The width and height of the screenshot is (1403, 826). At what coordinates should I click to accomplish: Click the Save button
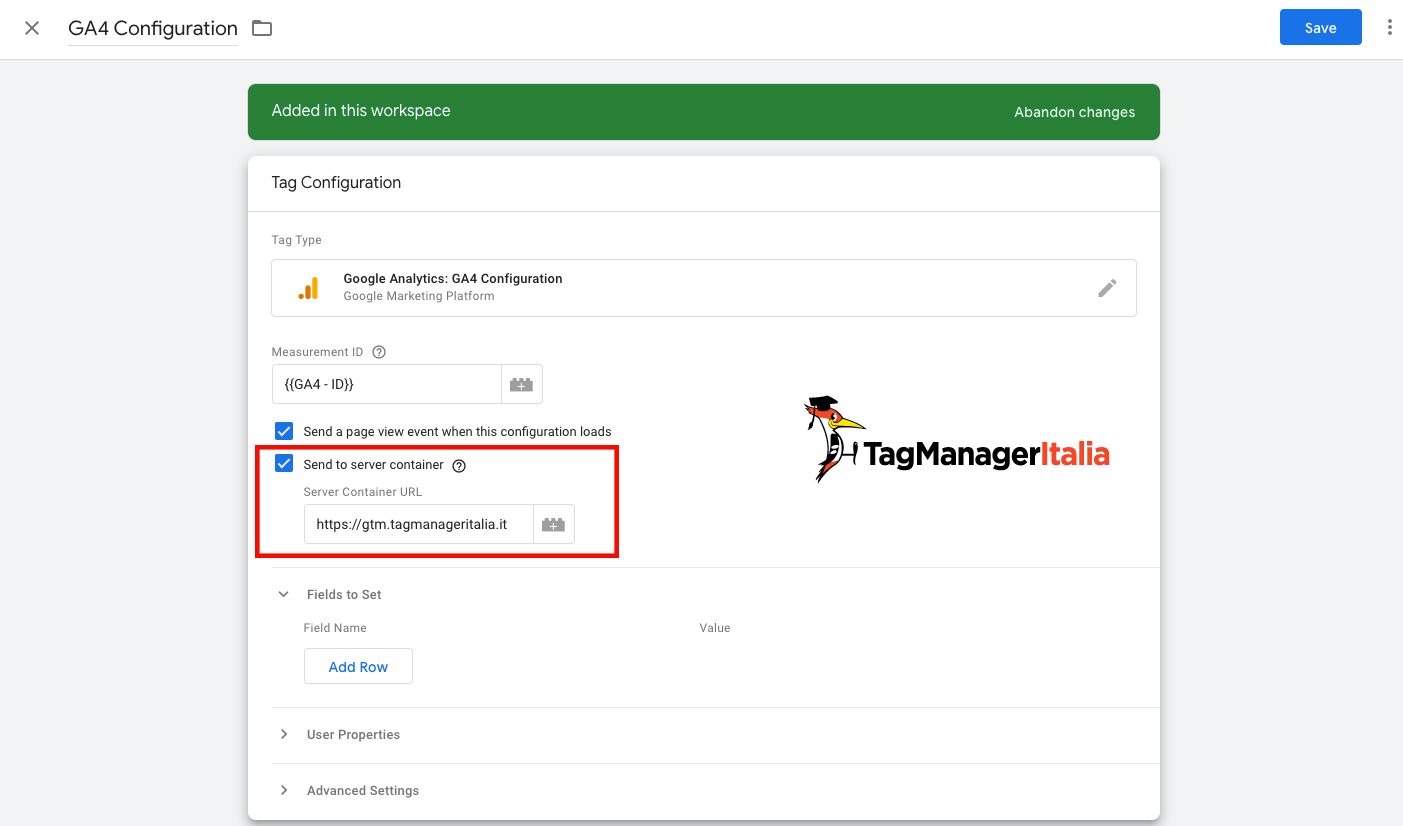[1320, 28]
